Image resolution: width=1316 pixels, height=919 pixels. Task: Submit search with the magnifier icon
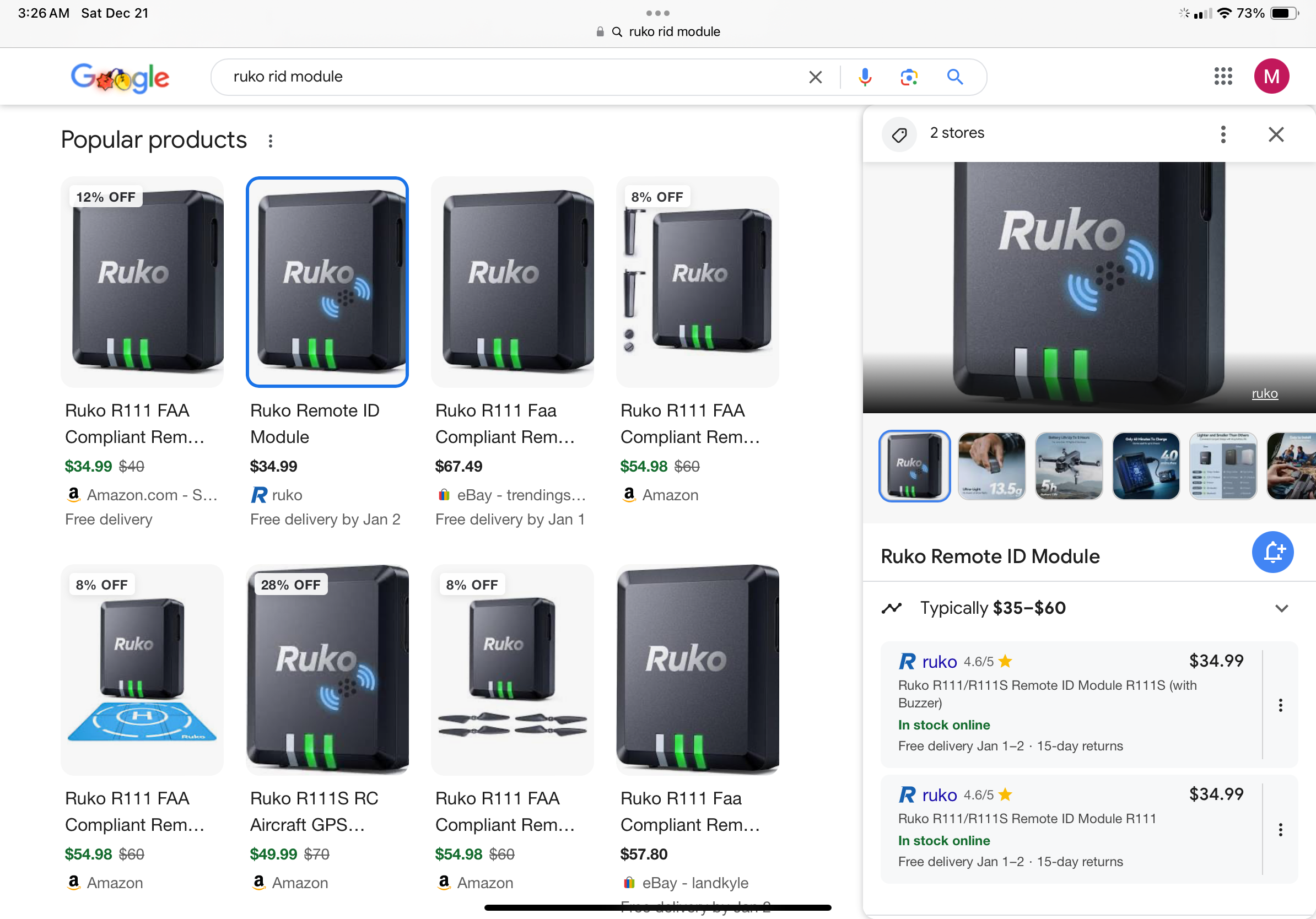pos(954,77)
